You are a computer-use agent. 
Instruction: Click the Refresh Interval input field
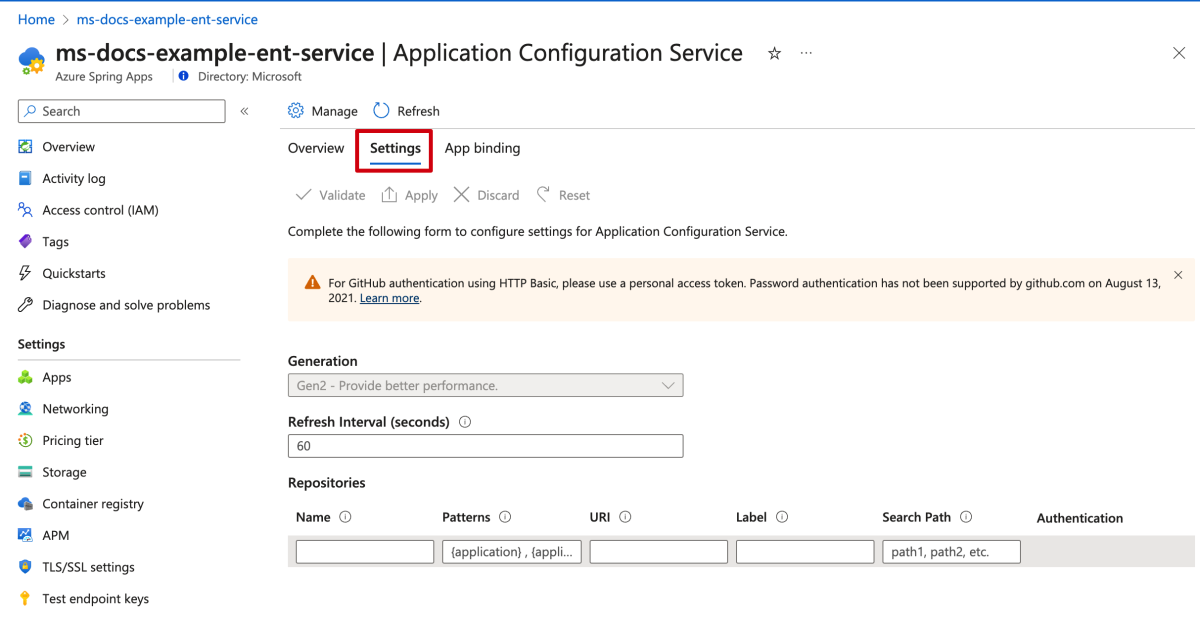point(485,446)
